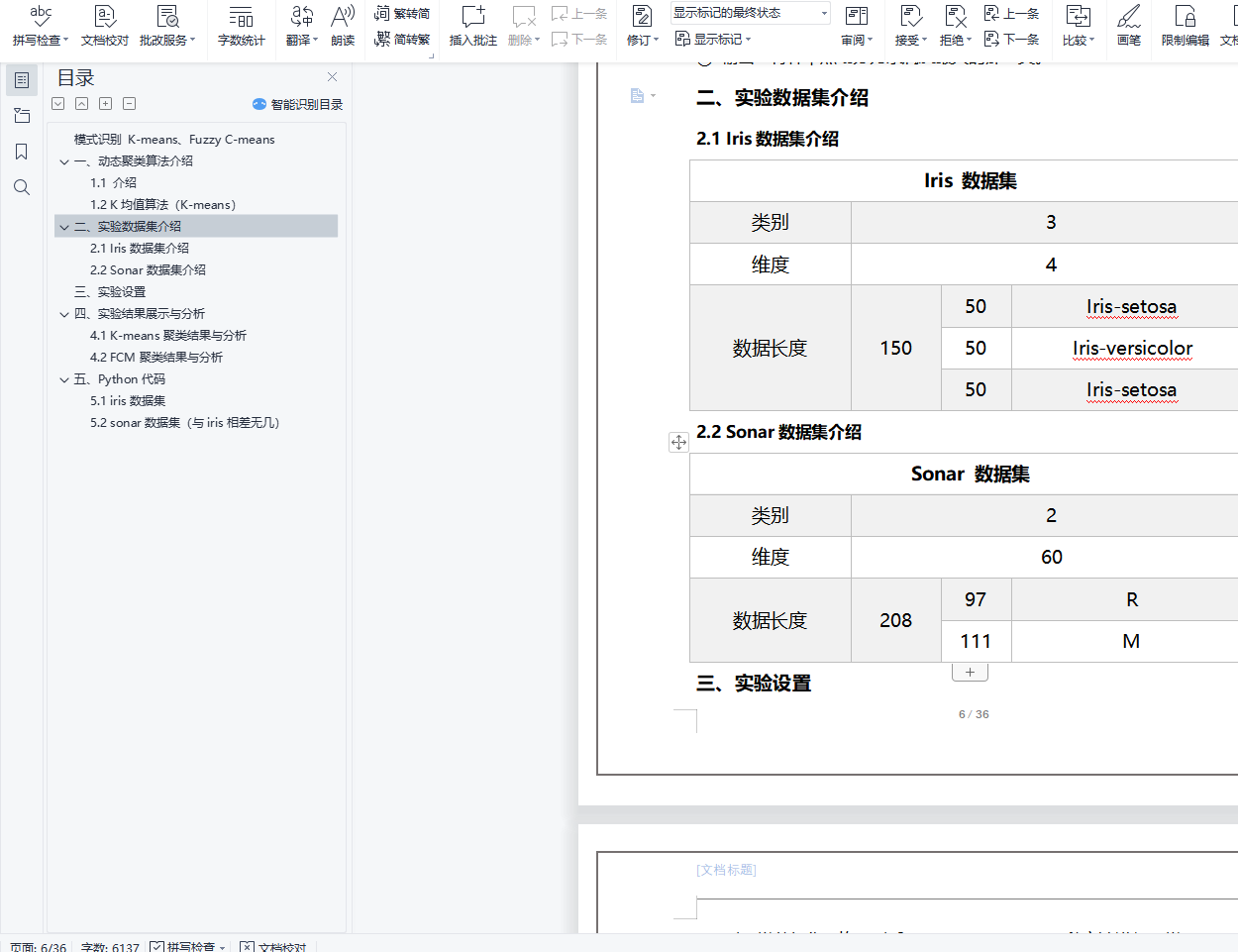Open the 目录 outline pane icon in sidebar

(22, 80)
